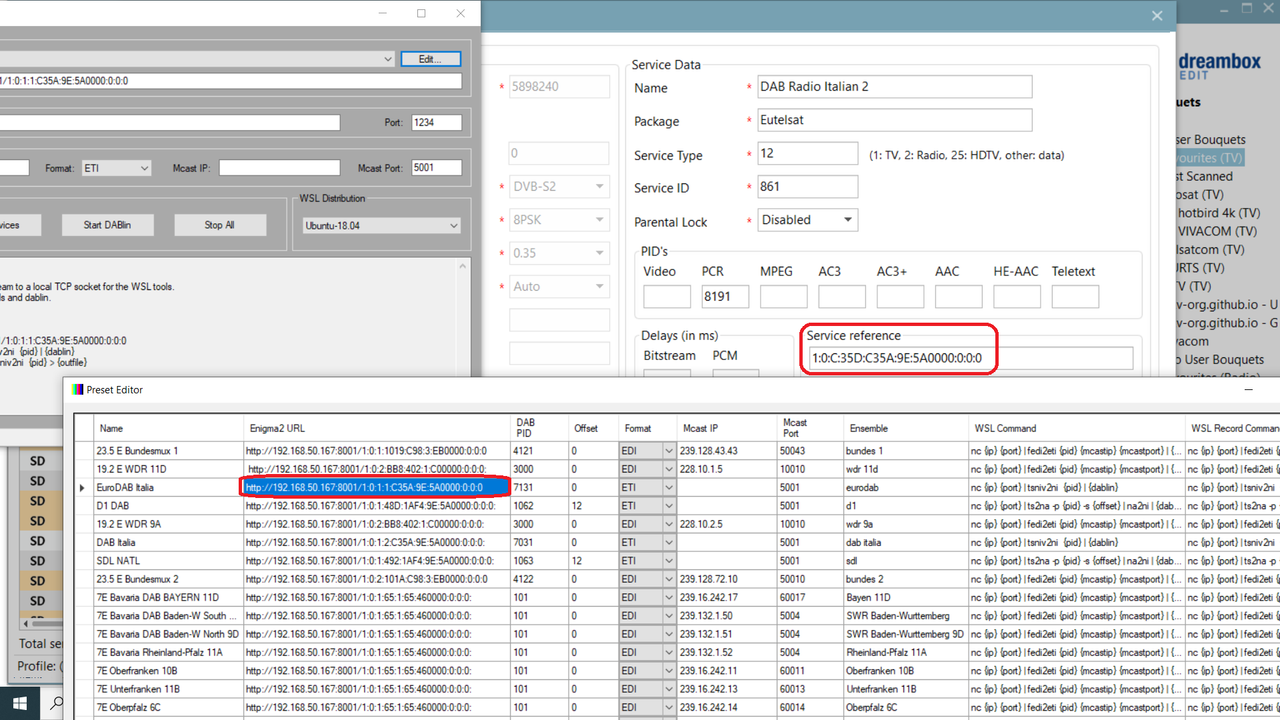
Task: Select Favourites (TV) bouquet in dreambox
Action: point(1209,158)
